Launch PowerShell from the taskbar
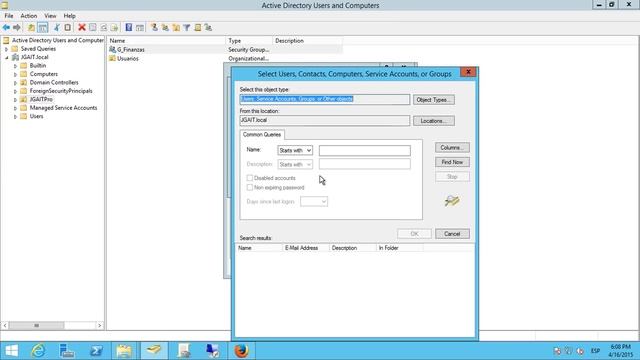 click(x=96, y=351)
